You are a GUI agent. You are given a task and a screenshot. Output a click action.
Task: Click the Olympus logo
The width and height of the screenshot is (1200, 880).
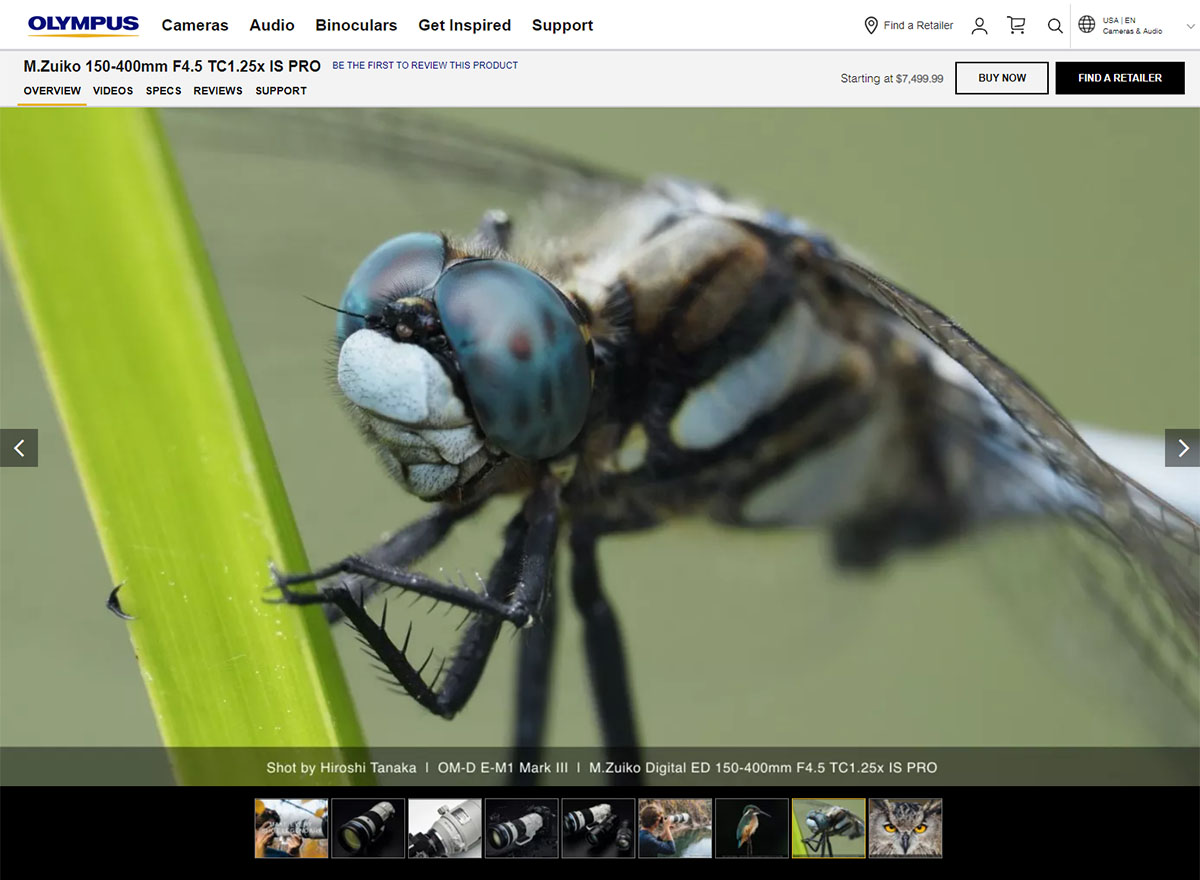[x=83, y=24]
